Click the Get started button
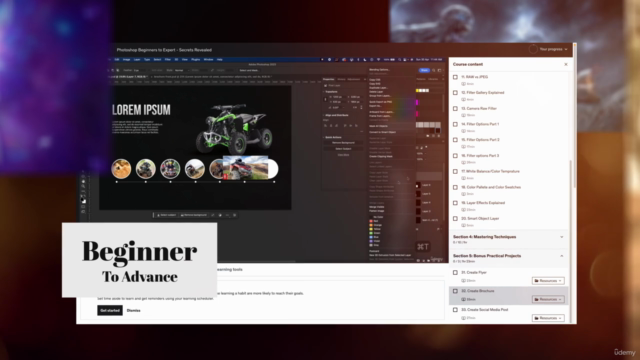Viewport: 640px width, 360px height. click(x=110, y=311)
